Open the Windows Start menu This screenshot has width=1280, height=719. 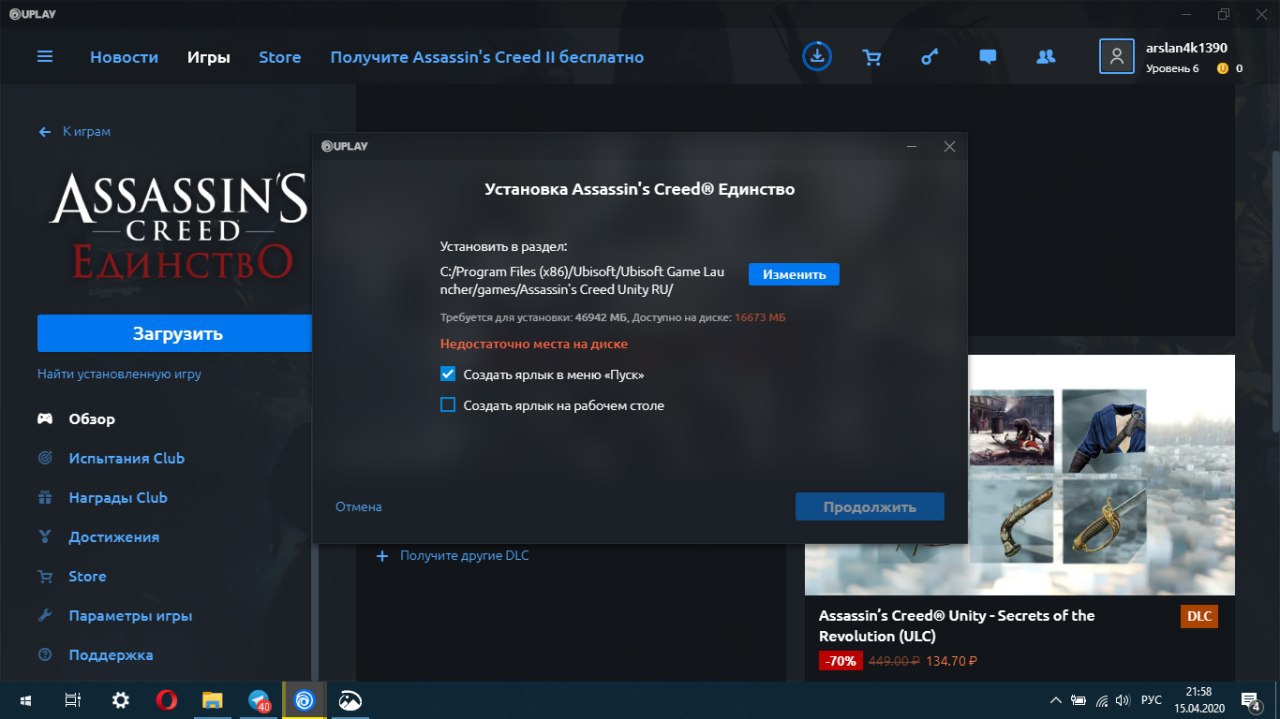[24, 700]
